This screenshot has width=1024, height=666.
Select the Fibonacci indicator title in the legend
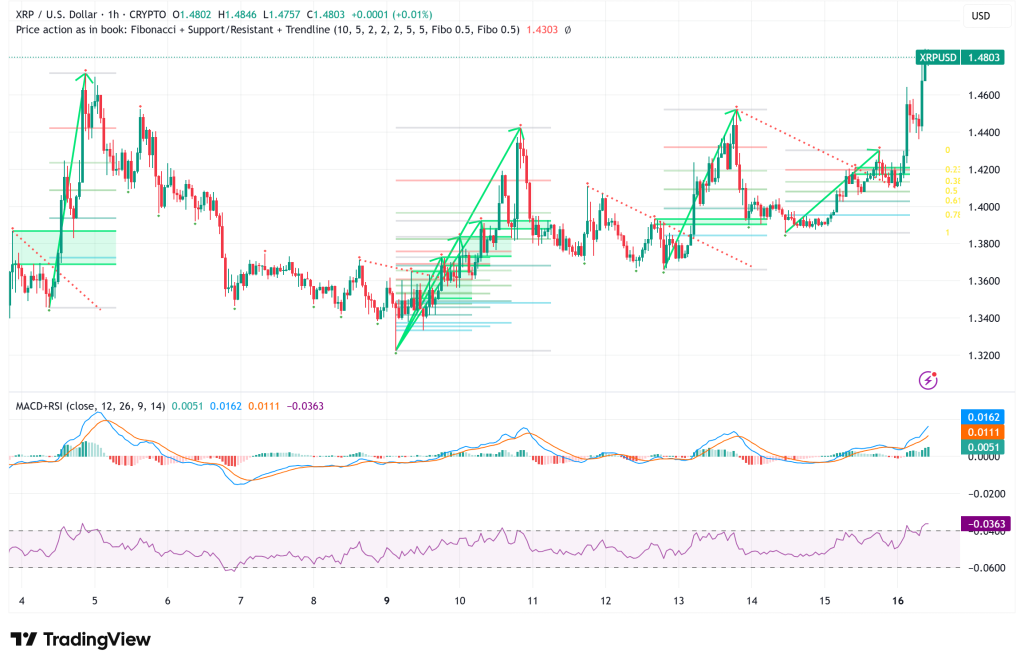click(152, 31)
